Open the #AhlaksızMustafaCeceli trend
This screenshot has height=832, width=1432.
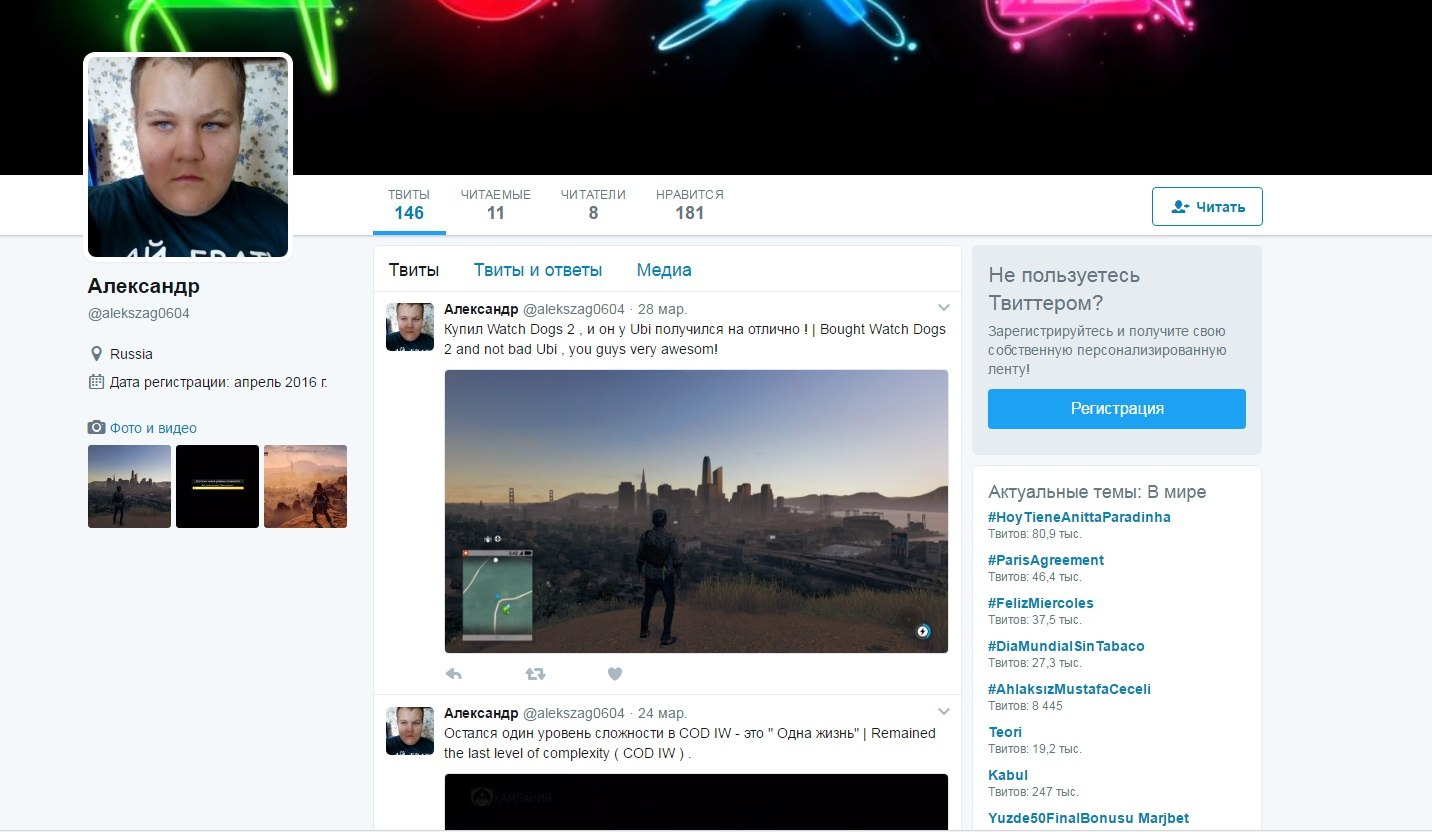coord(1069,689)
